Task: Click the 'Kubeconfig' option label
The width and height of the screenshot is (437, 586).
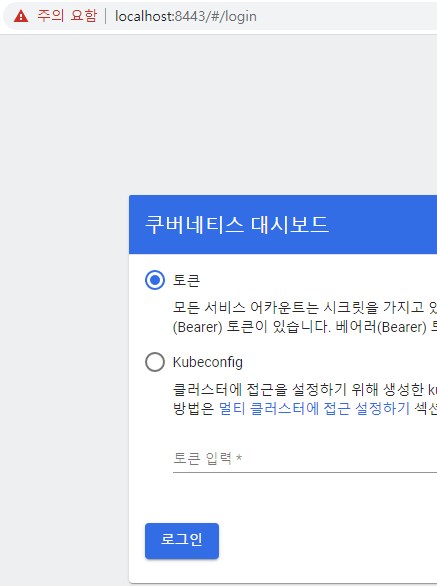Action: [208, 362]
